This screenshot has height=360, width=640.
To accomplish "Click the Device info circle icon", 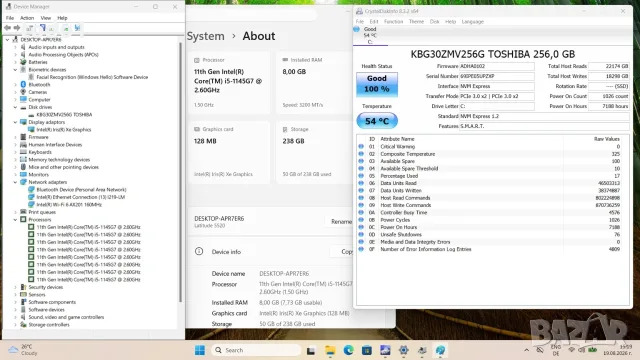I will coord(199,251).
